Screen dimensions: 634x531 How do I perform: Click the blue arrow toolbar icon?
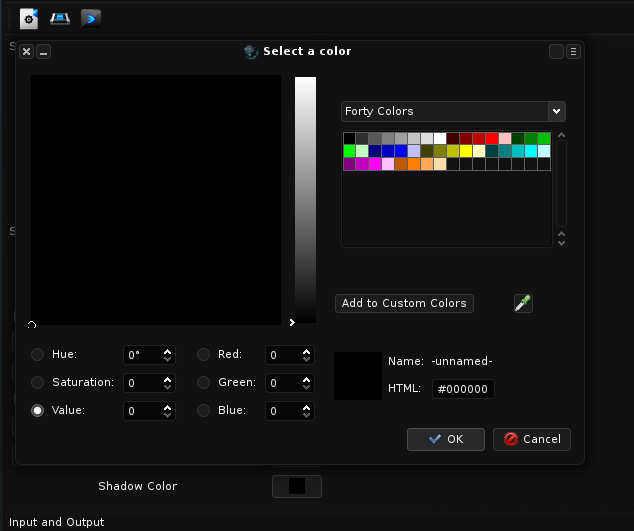pos(91,19)
